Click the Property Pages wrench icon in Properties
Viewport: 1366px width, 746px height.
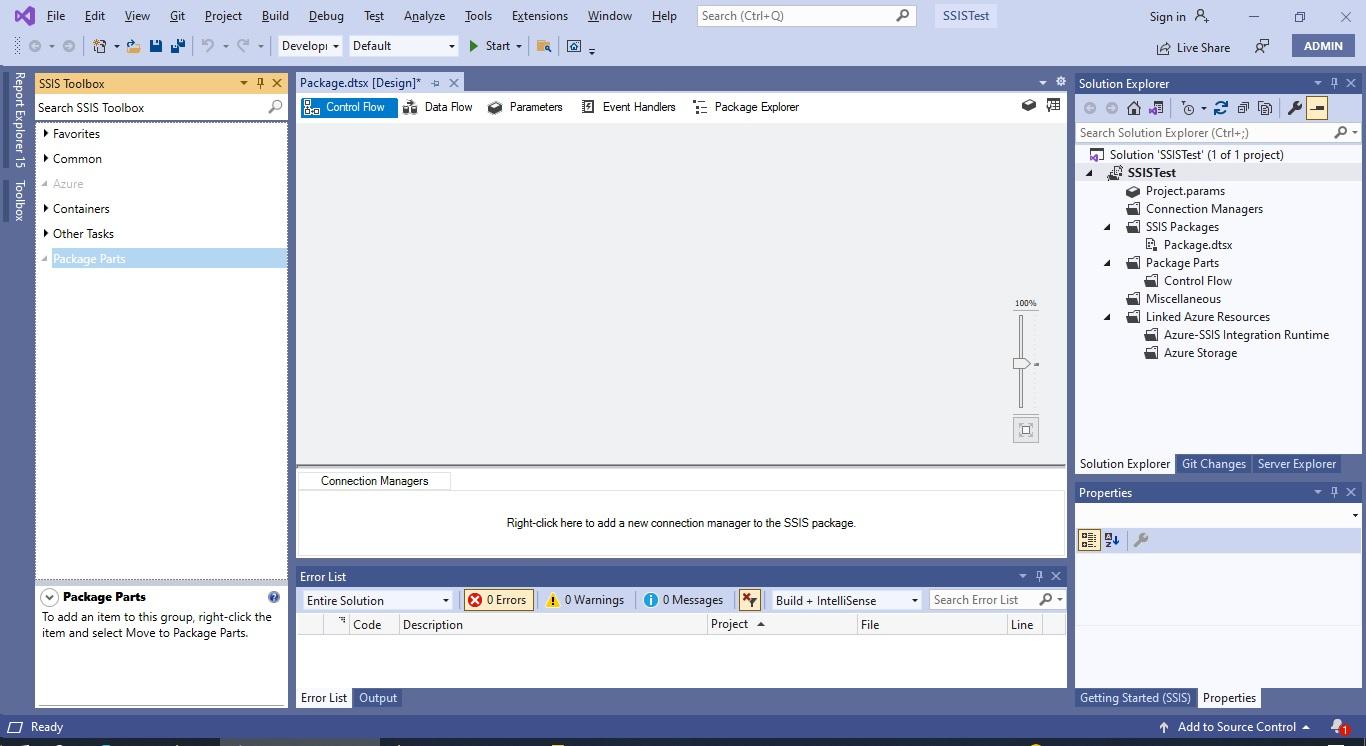coord(1141,540)
